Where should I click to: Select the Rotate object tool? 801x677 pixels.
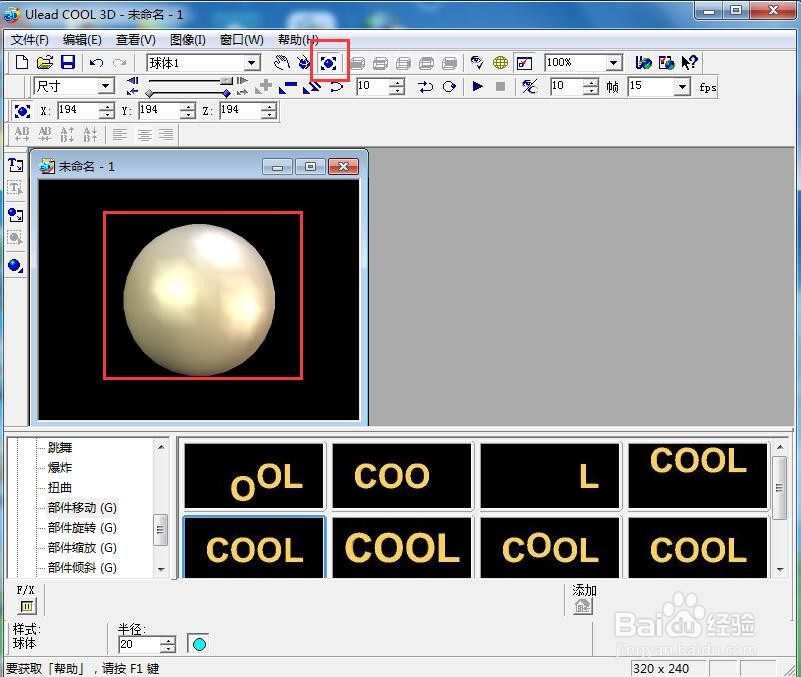[x=304, y=62]
